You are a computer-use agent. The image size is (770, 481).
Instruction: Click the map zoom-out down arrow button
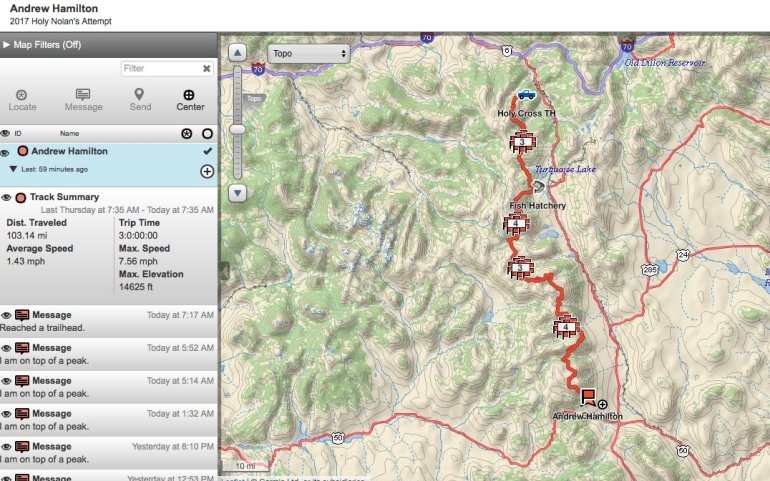[x=237, y=193]
